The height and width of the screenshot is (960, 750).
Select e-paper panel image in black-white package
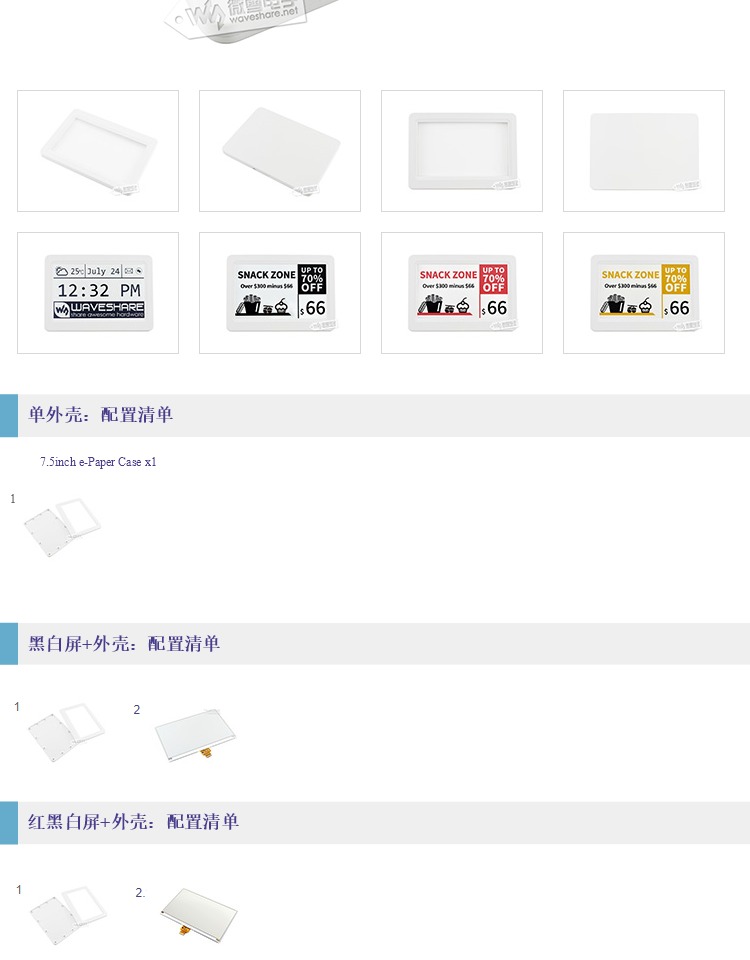(195, 734)
